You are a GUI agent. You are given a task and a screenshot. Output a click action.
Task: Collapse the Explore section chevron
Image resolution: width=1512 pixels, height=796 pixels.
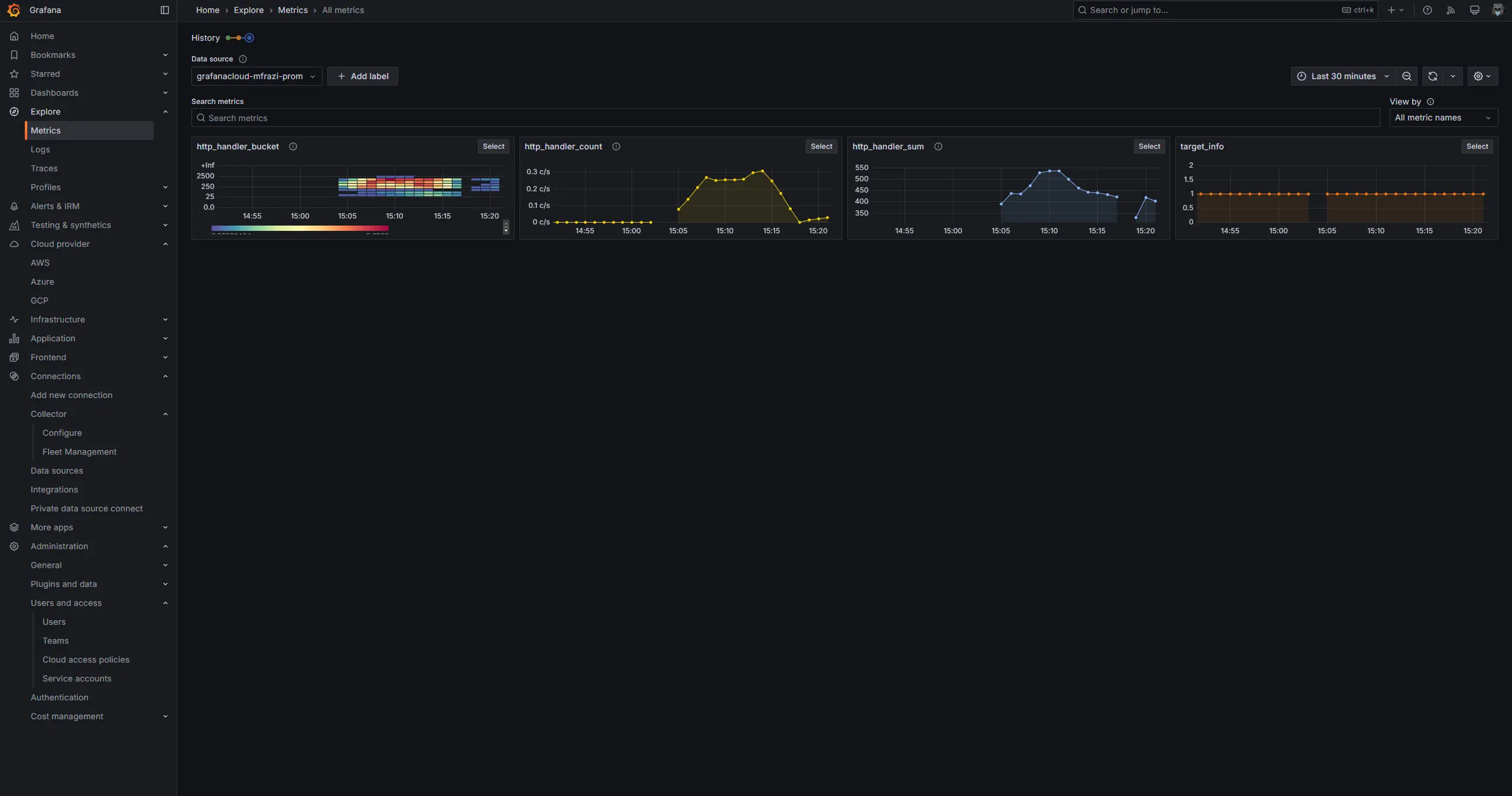click(x=165, y=112)
